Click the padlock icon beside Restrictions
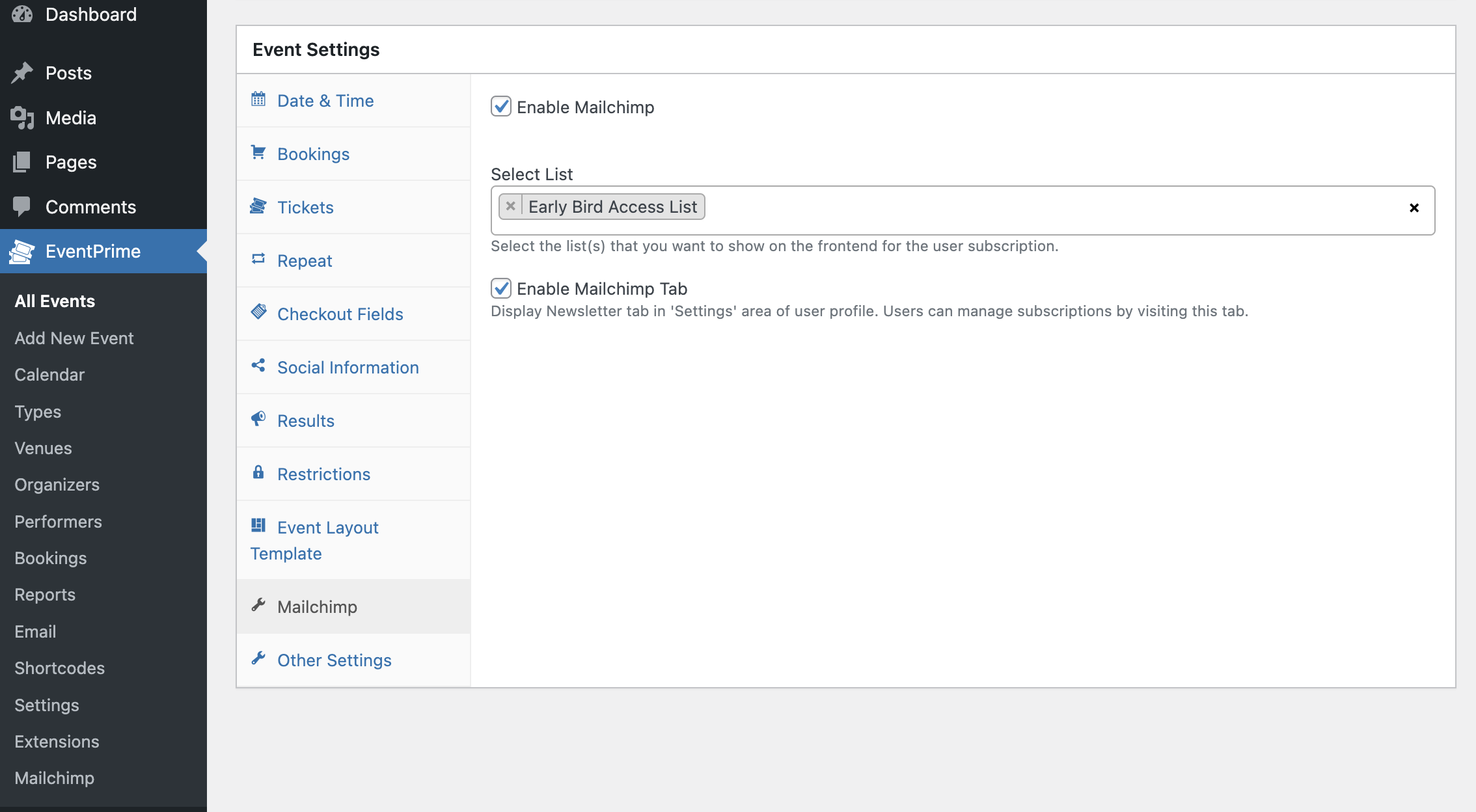Viewport: 1476px width, 812px height. tap(258, 472)
